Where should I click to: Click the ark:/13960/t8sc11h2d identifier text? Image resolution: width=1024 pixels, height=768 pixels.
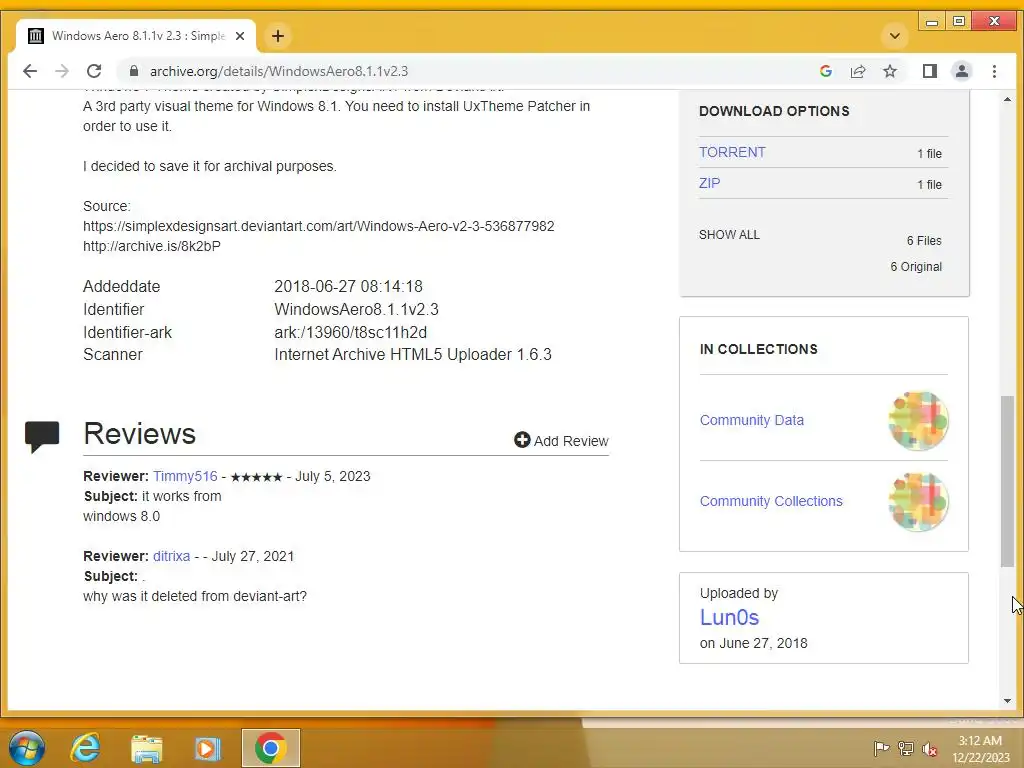351,332
